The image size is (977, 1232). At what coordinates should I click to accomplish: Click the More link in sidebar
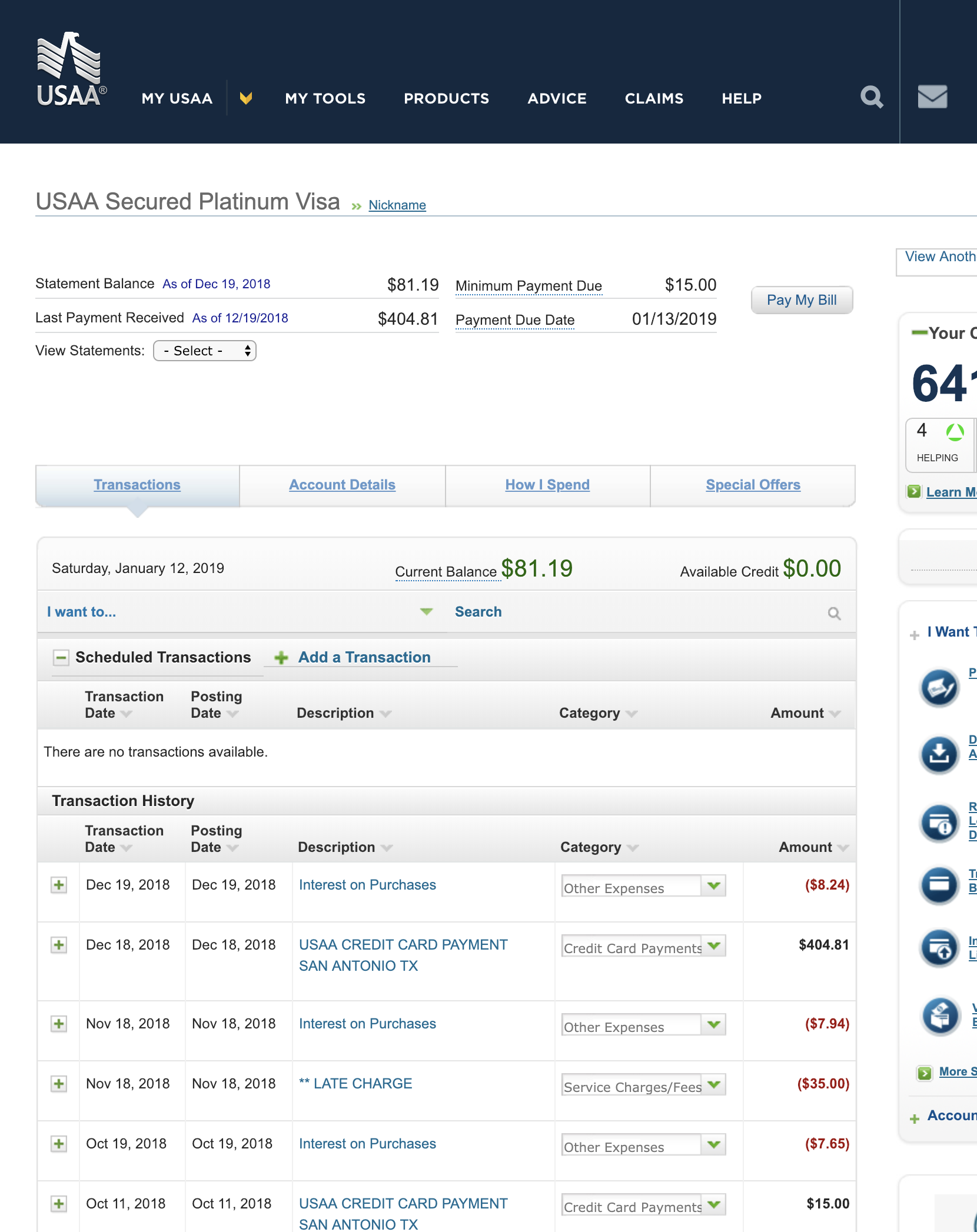(x=958, y=1072)
